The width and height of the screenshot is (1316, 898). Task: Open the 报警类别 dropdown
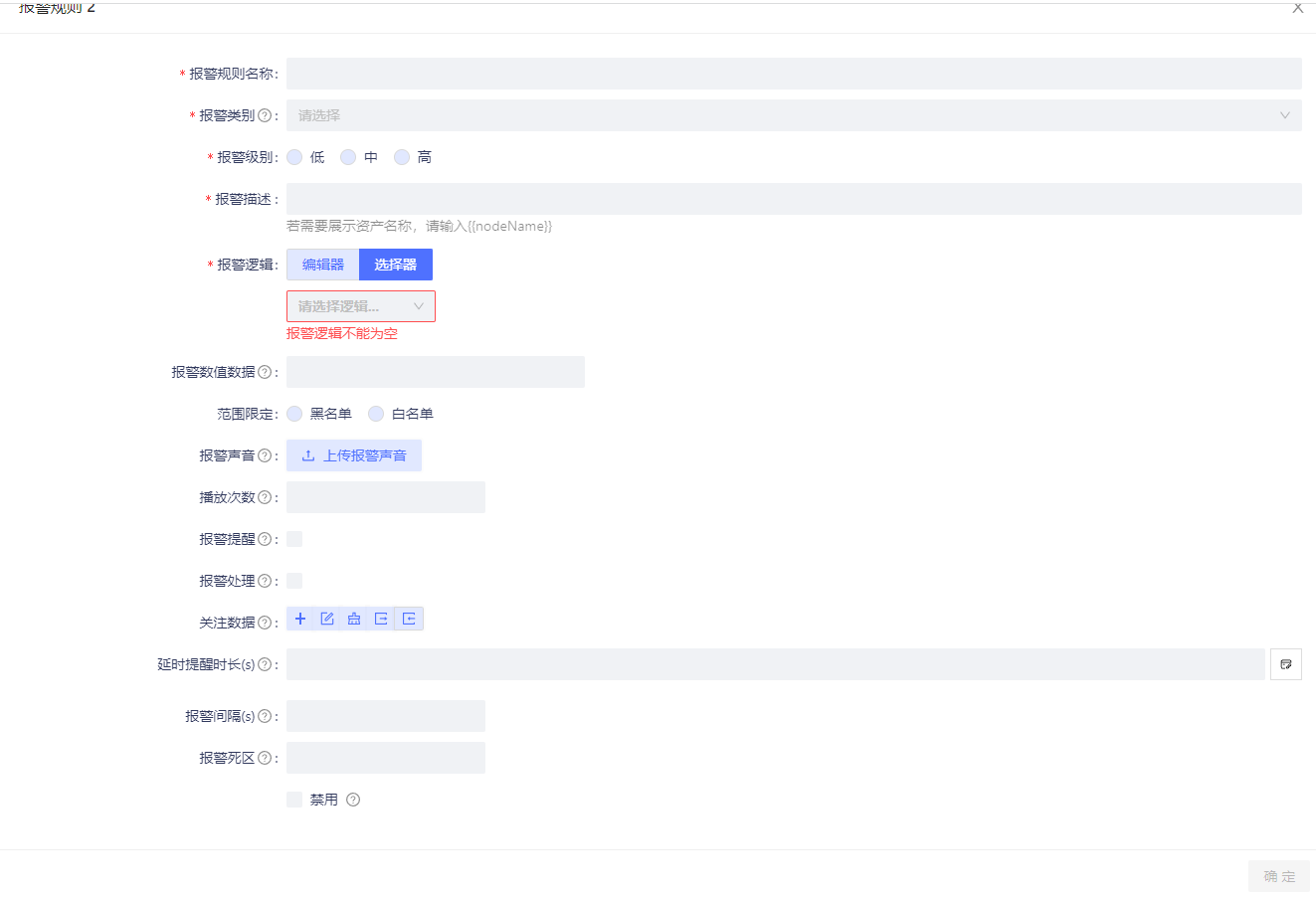point(794,115)
